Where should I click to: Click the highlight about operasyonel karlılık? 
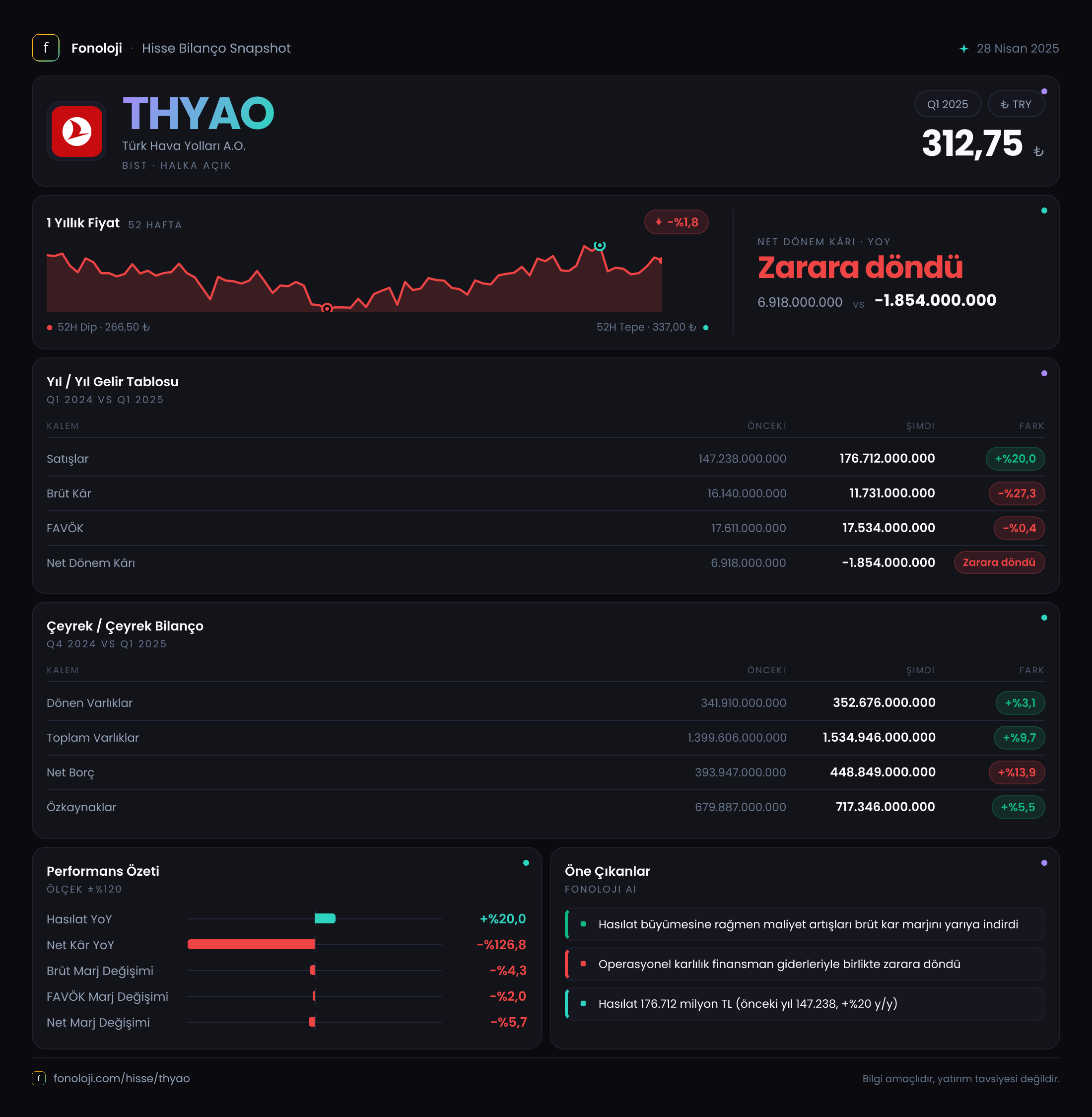805,964
